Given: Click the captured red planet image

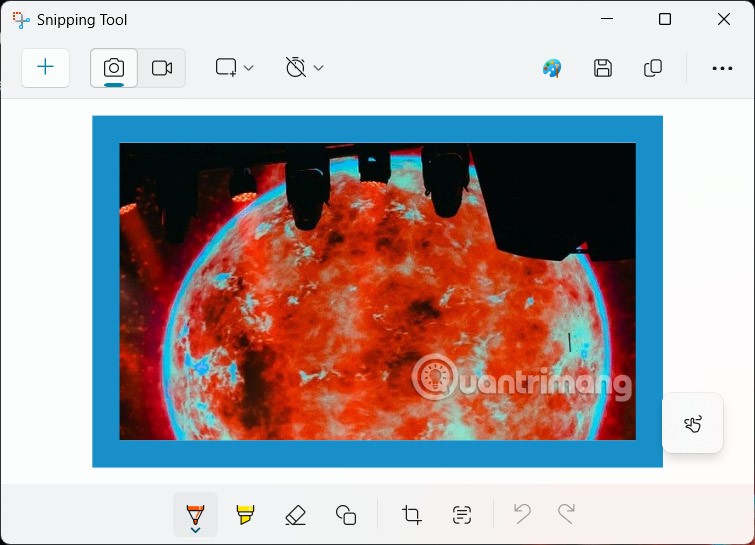Looking at the screenshot, I should [377, 300].
